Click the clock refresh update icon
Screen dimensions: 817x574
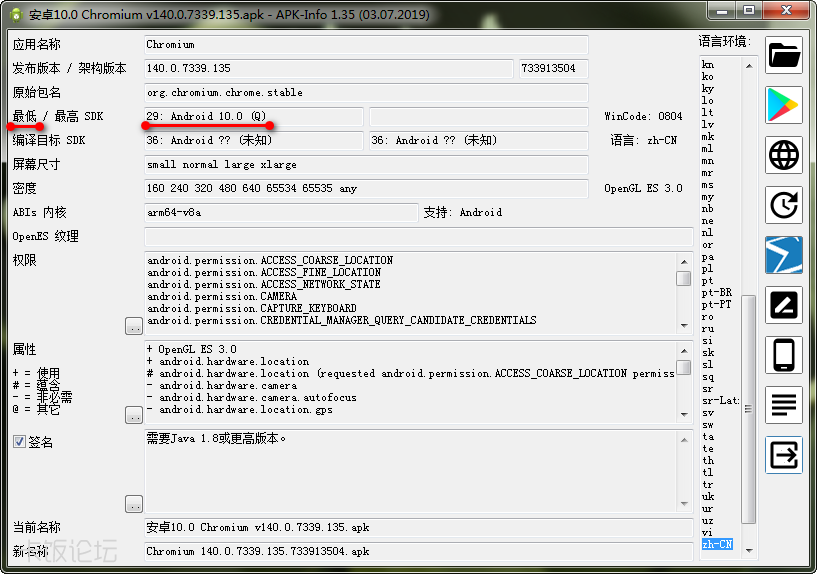tap(784, 205)
